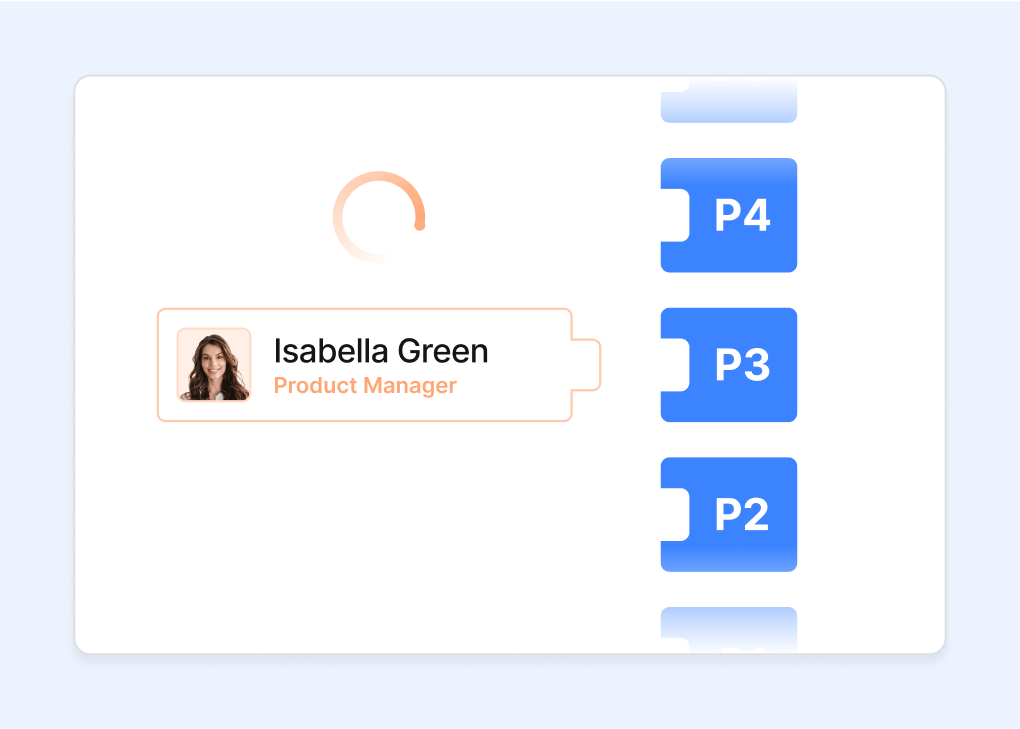Select the blue P4 puzzle block
The width and height of the screenshot is (1020, 729).
pyautogui.click(x=729, y=215)
